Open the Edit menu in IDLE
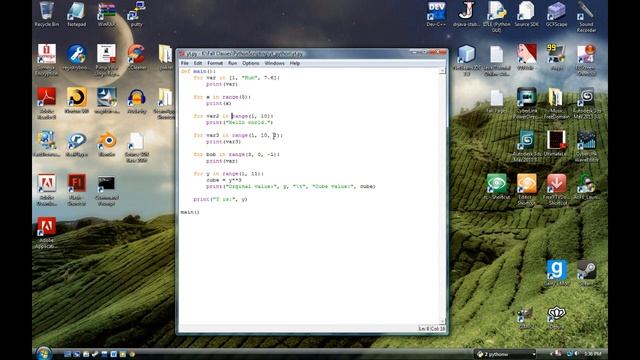 pos(198,63)
